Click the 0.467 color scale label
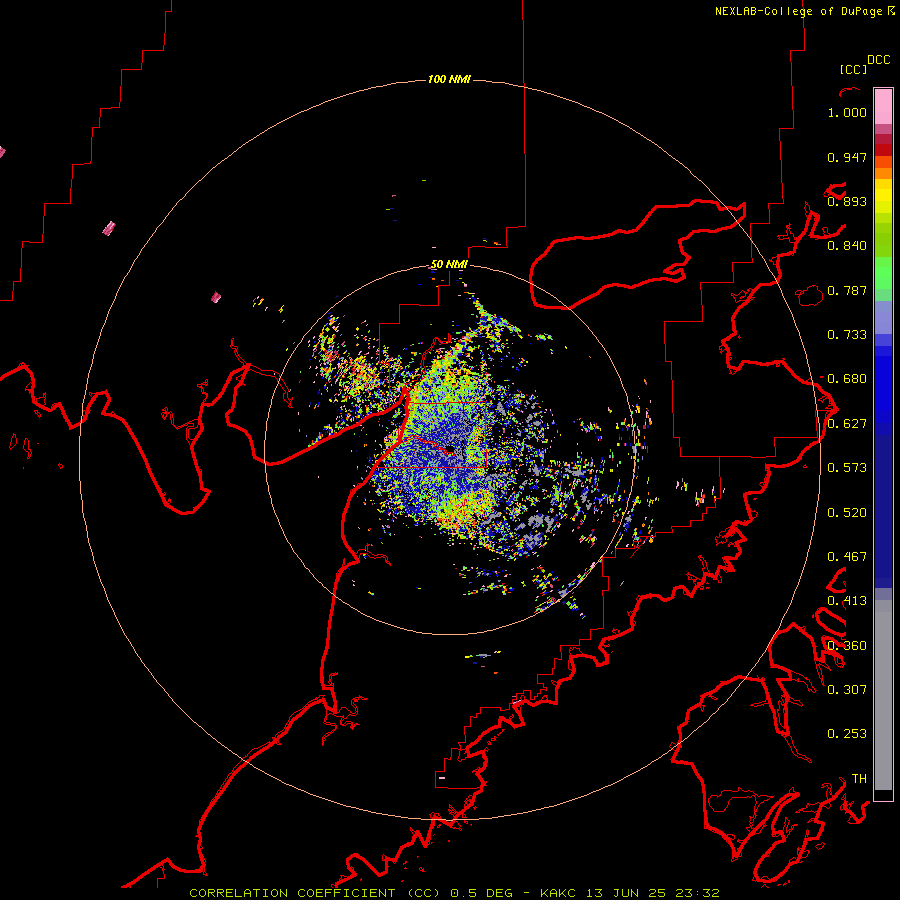Screen dimensions: 900x900 (847, 557)
